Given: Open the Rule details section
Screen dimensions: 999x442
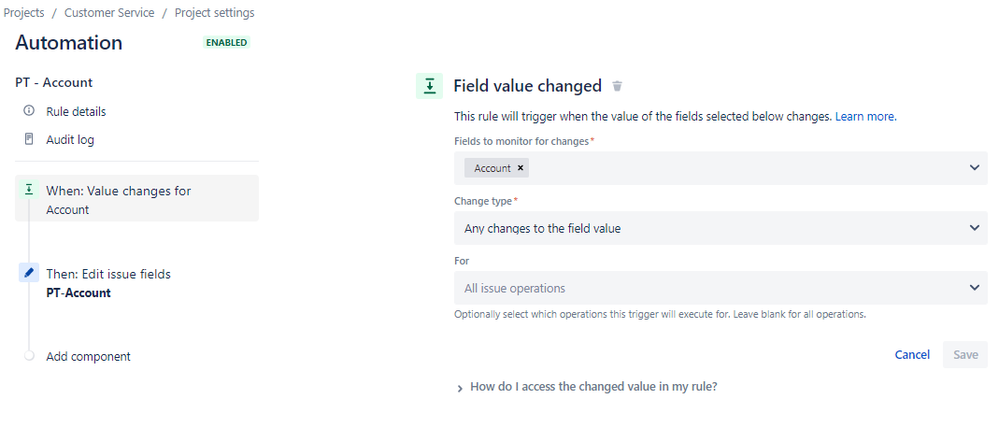Looking at the screenshot, I should [x=76, y=111].
